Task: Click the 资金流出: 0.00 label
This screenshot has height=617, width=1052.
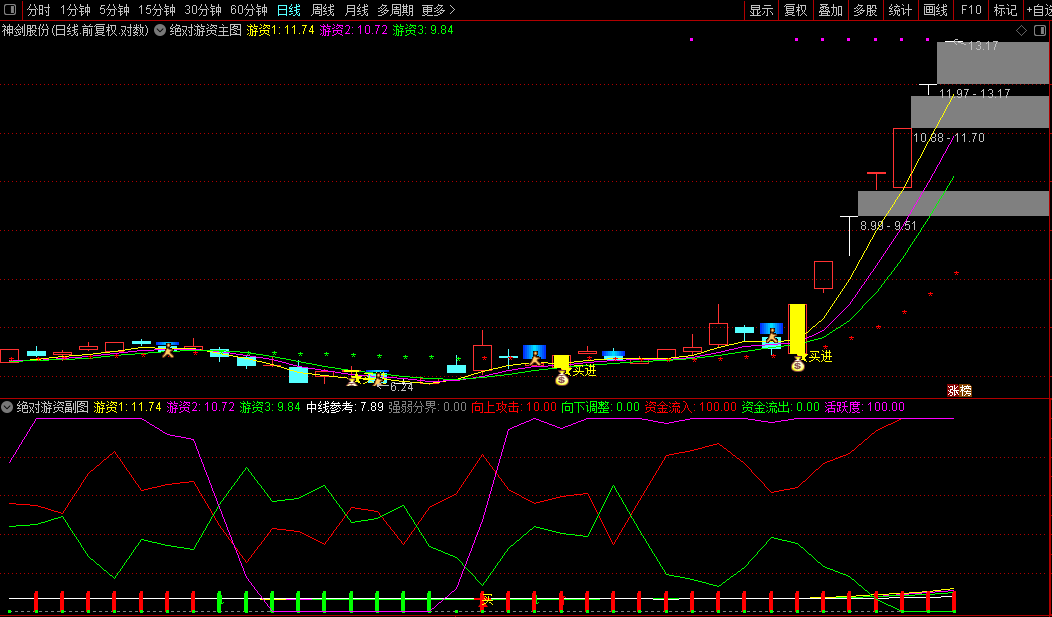Action: [780, 407]
